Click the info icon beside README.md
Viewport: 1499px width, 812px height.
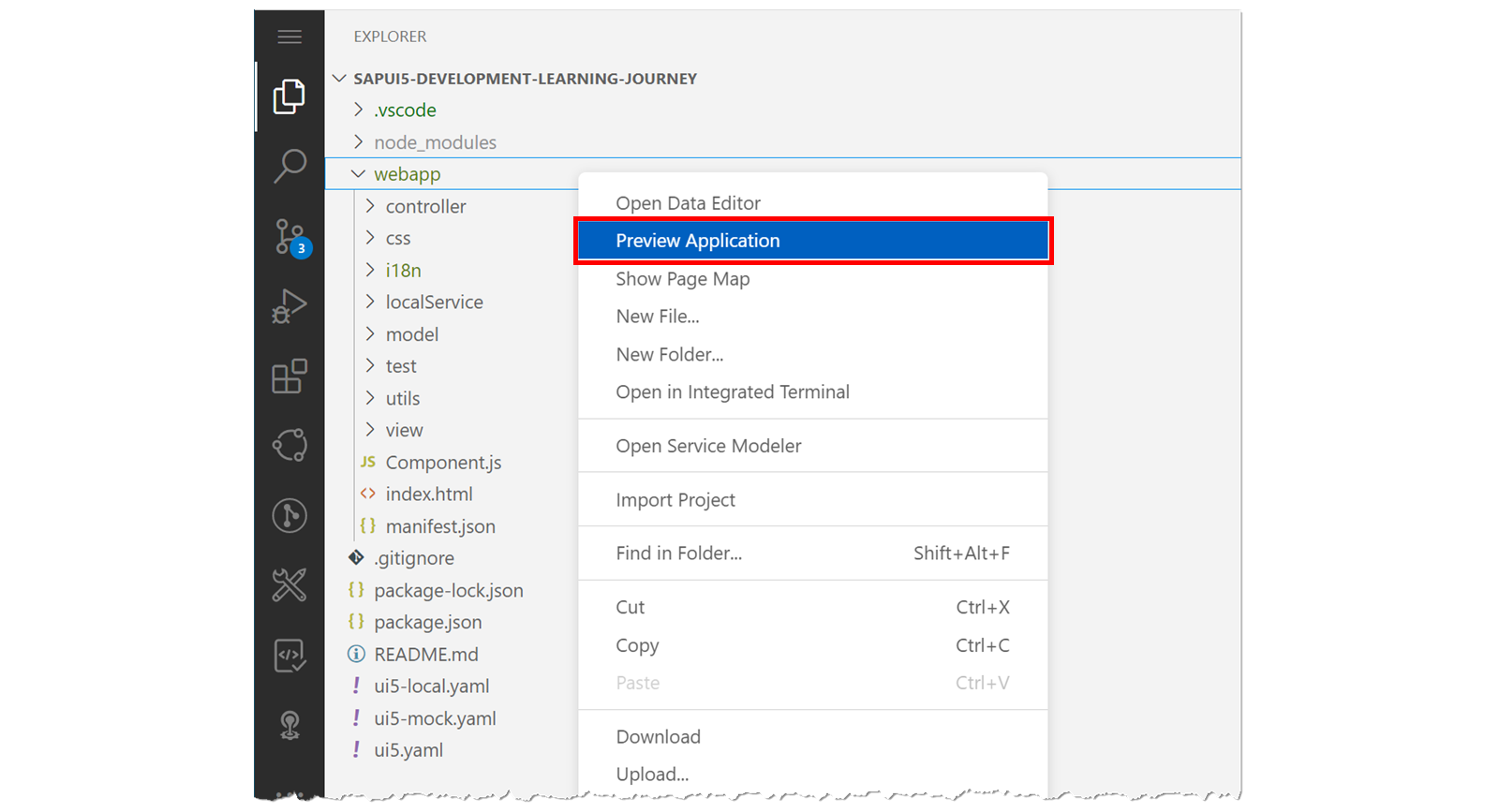coord(356,654)
